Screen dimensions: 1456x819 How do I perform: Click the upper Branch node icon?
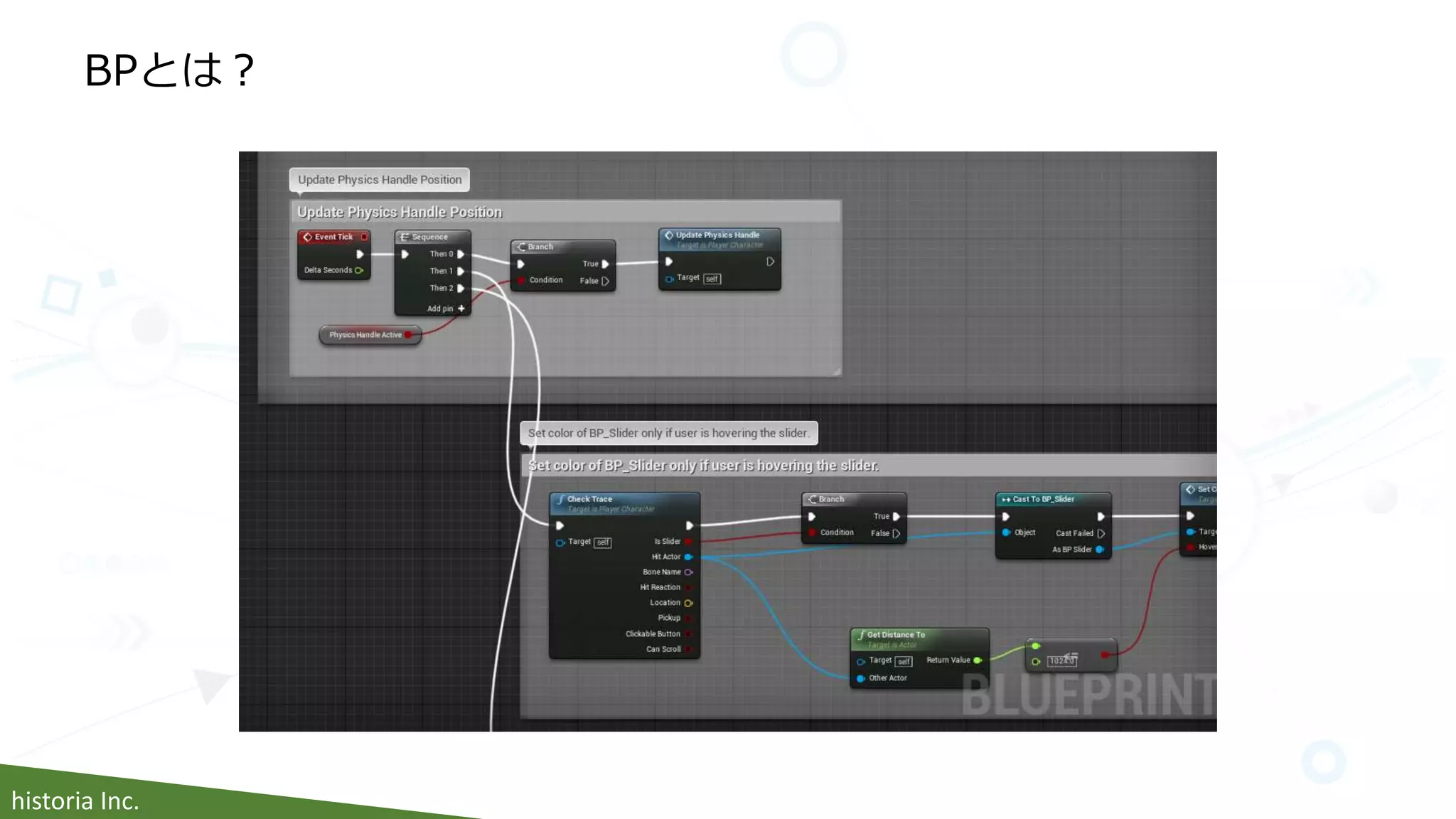point(521,247)
